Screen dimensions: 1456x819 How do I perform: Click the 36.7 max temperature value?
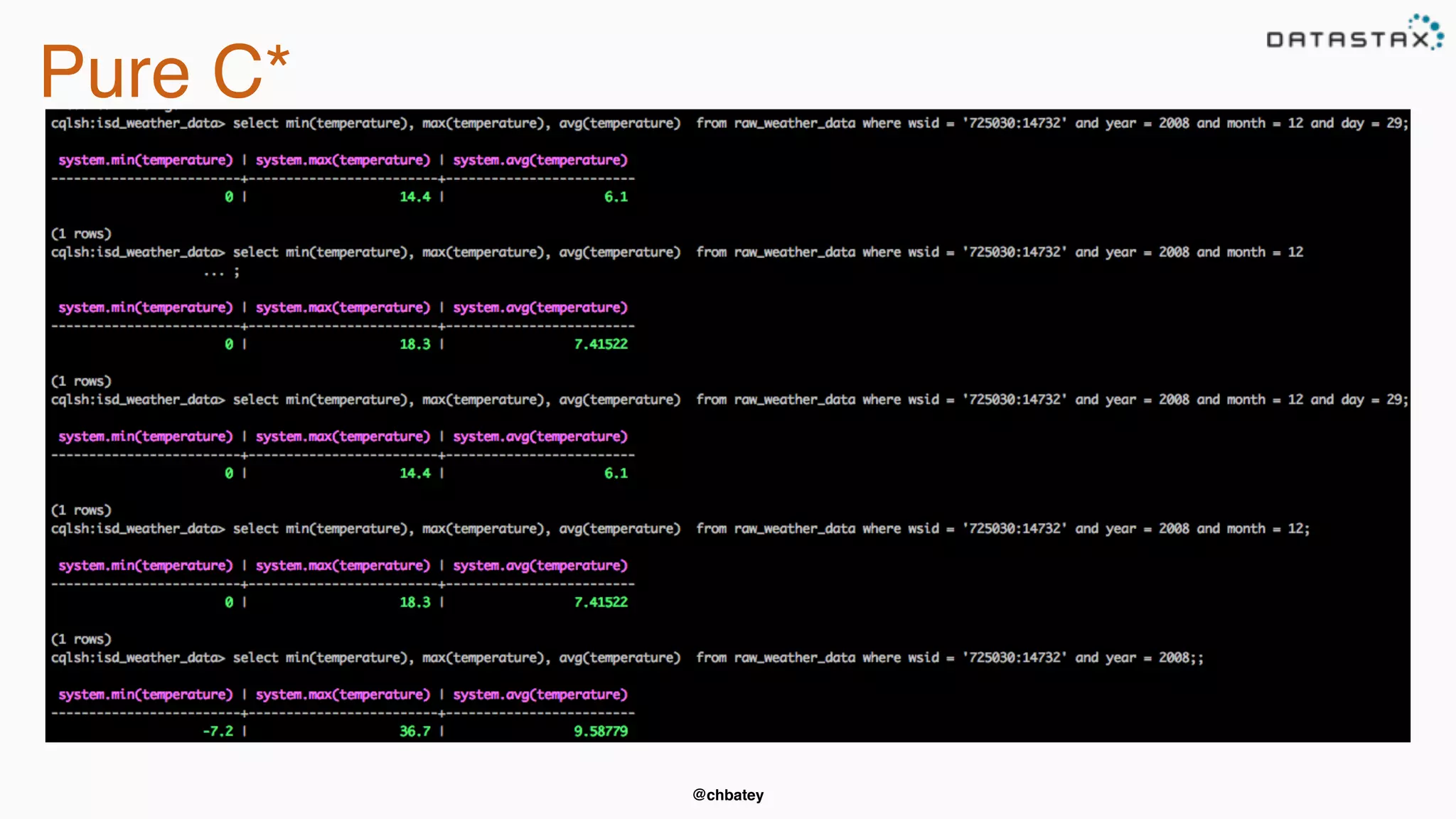coord(415,731)
